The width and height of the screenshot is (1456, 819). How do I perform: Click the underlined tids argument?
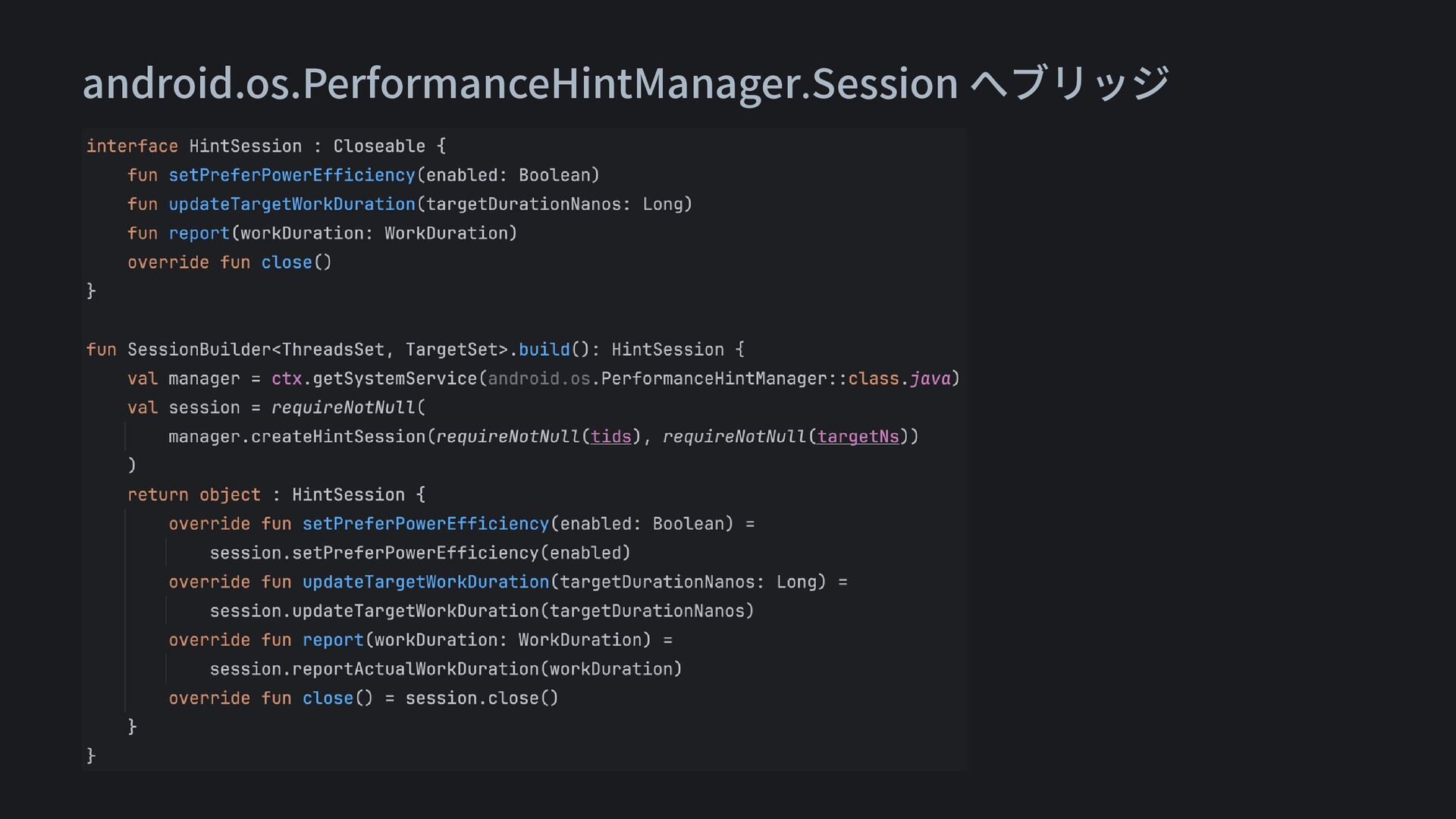point(610,437)
